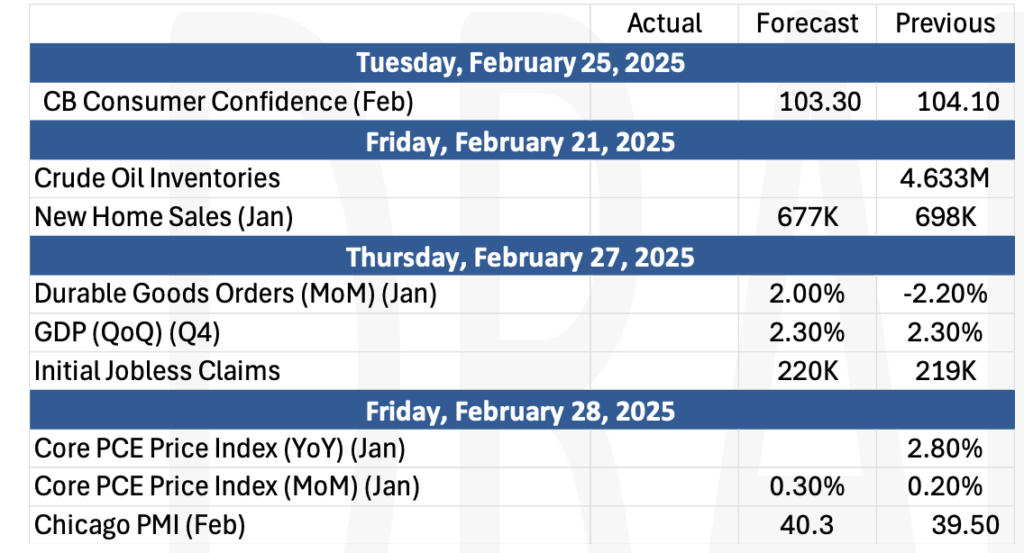Click the Friday, February 28, 2025 banner
The height and width of the screenshot is (553, 1024).
point(522,410)
